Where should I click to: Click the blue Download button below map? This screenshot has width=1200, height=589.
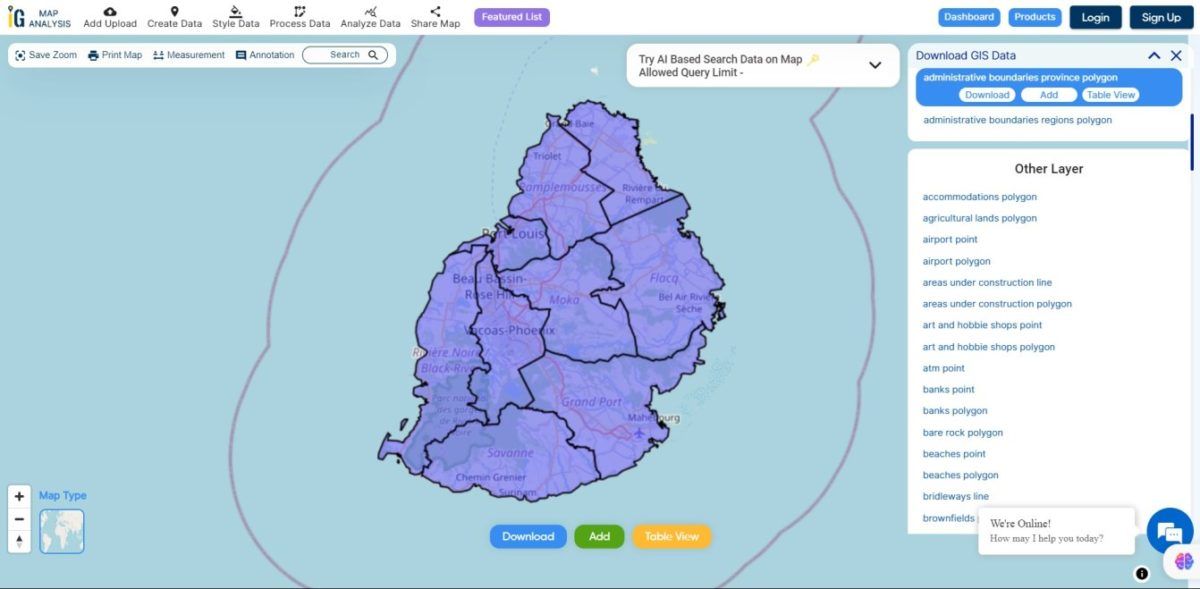pos(528,537)
